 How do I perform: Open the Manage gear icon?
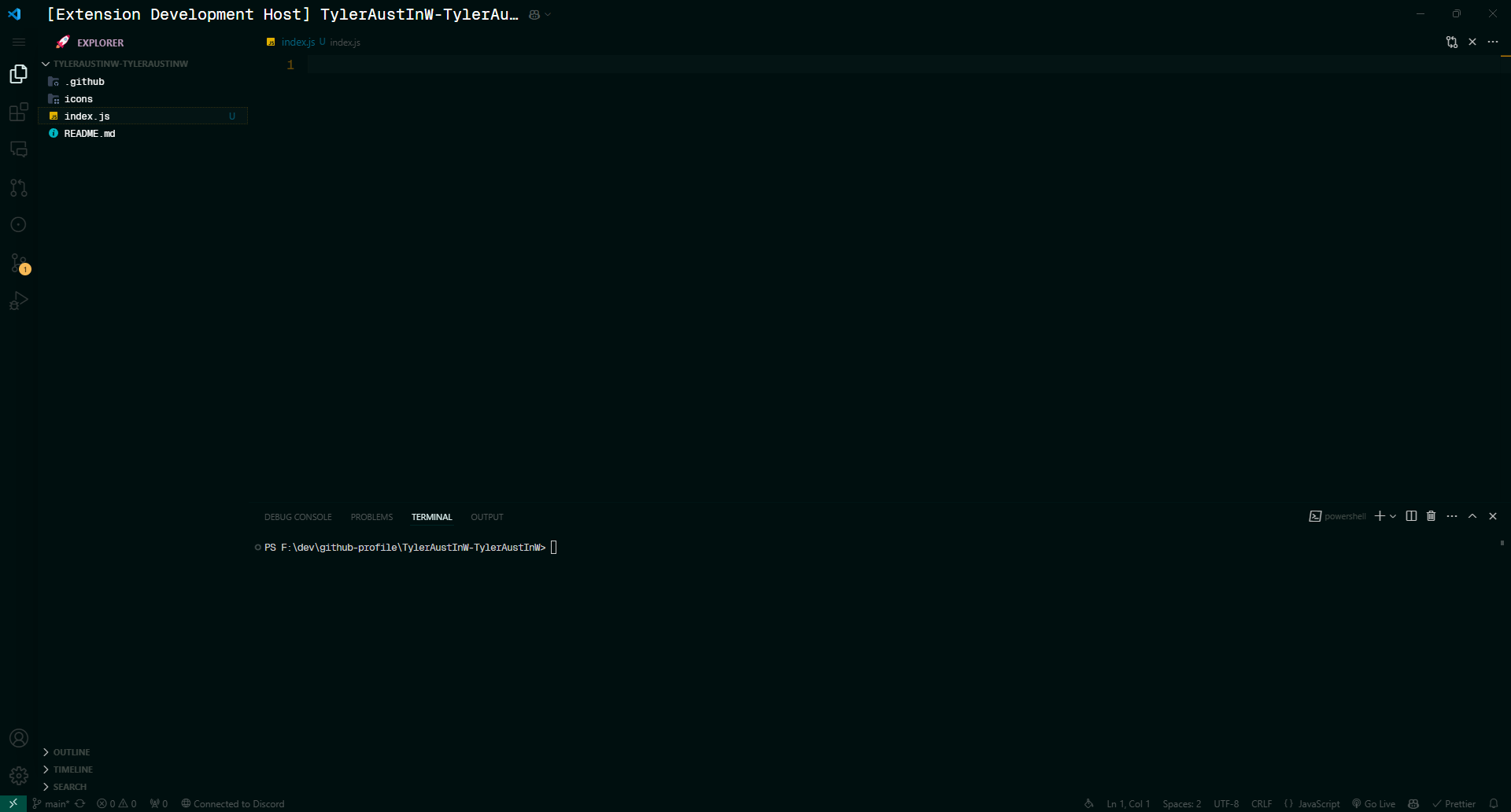pyautogui.click(x=19, y=776)
